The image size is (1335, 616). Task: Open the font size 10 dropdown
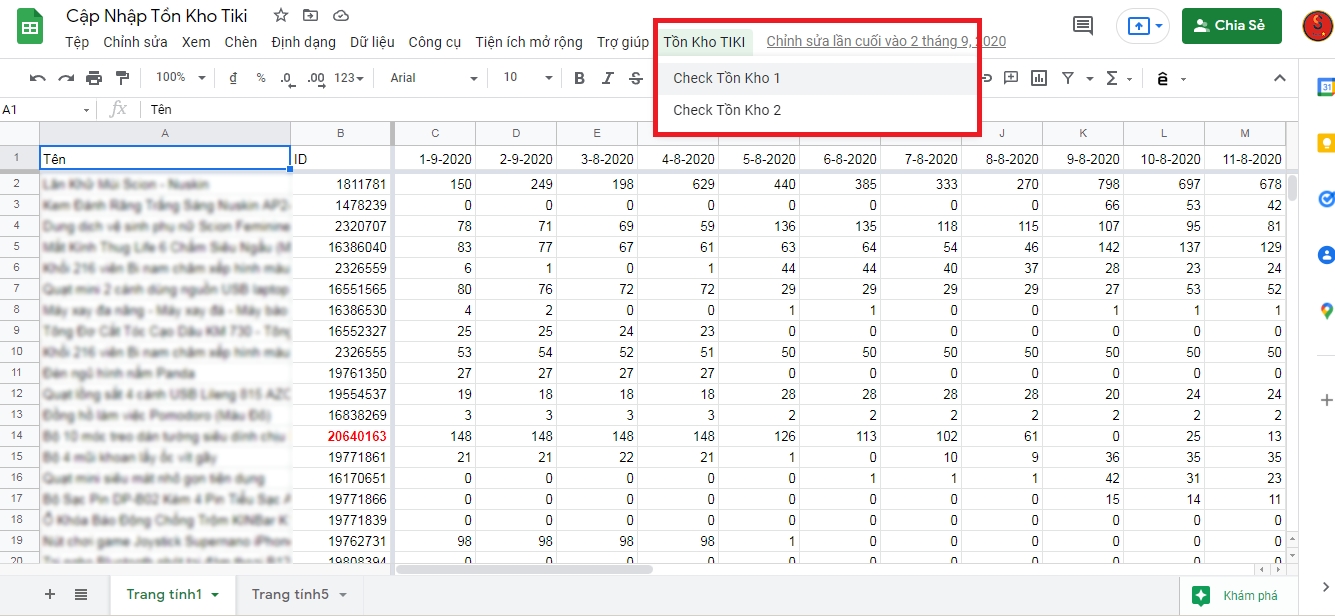coord(527,78)
